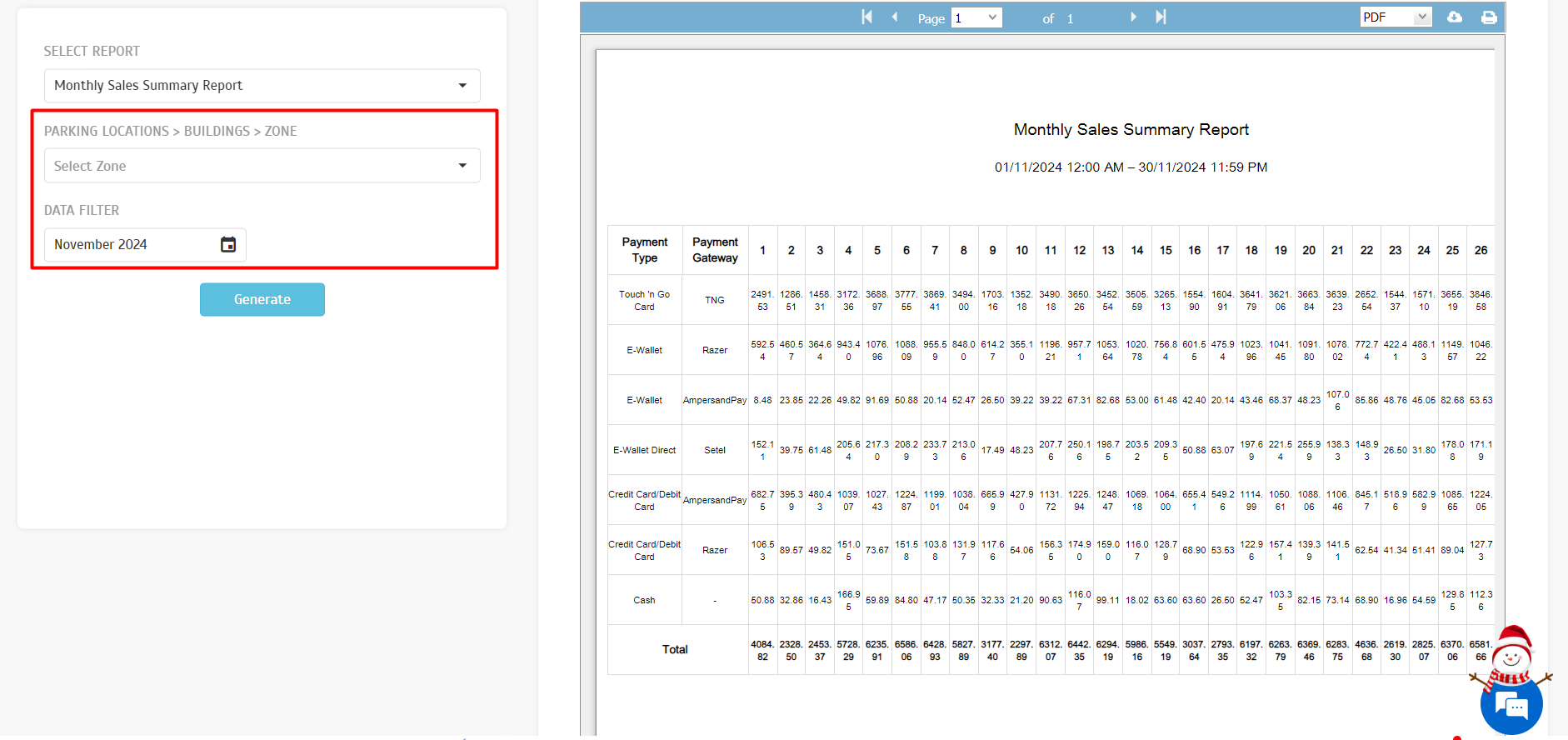This screenshot has height=740, width=1568.
Task: Expand the PDF export format dropdown
Action: (1396, 17)
